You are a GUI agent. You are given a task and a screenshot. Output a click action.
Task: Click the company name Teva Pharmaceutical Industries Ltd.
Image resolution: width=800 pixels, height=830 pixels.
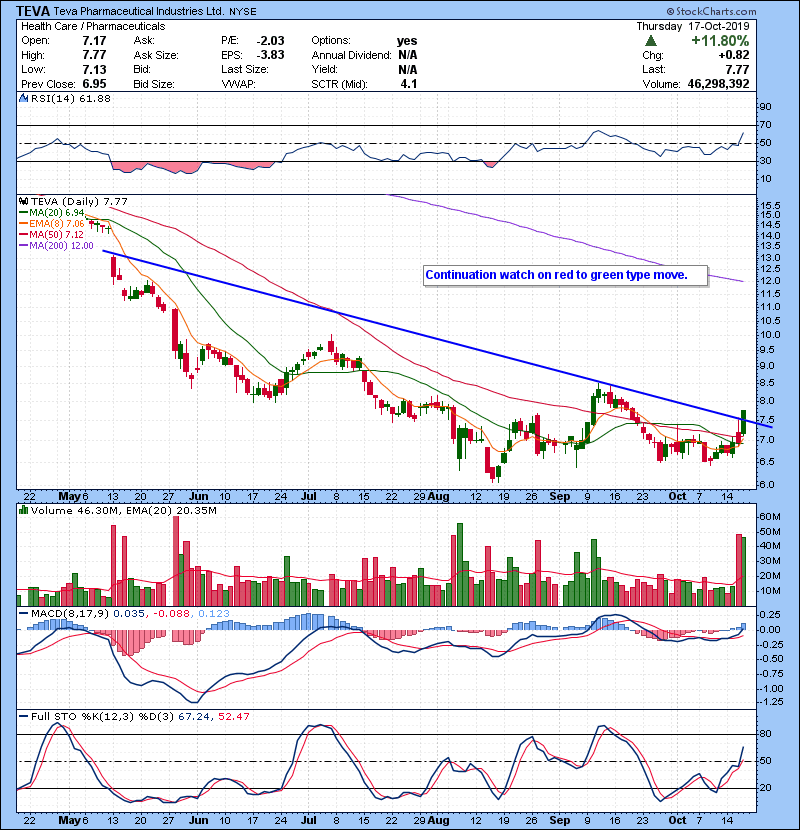pos(139,11)
